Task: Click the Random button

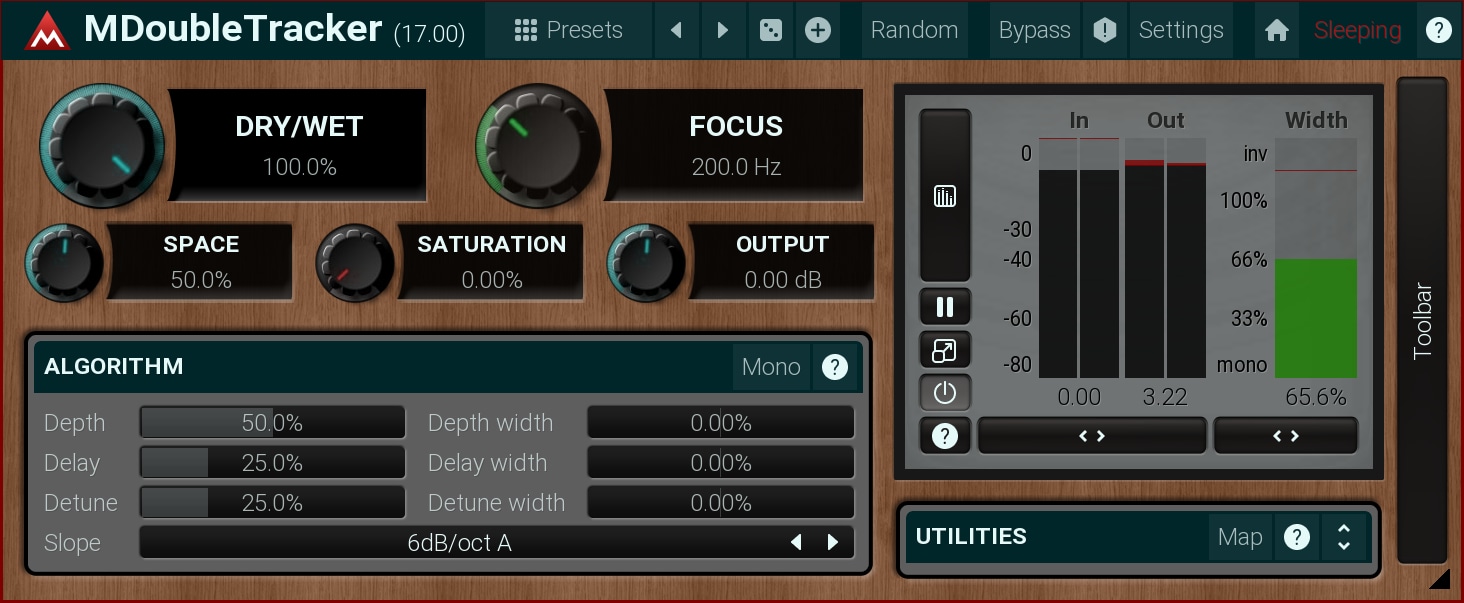Action: (914, 31)
